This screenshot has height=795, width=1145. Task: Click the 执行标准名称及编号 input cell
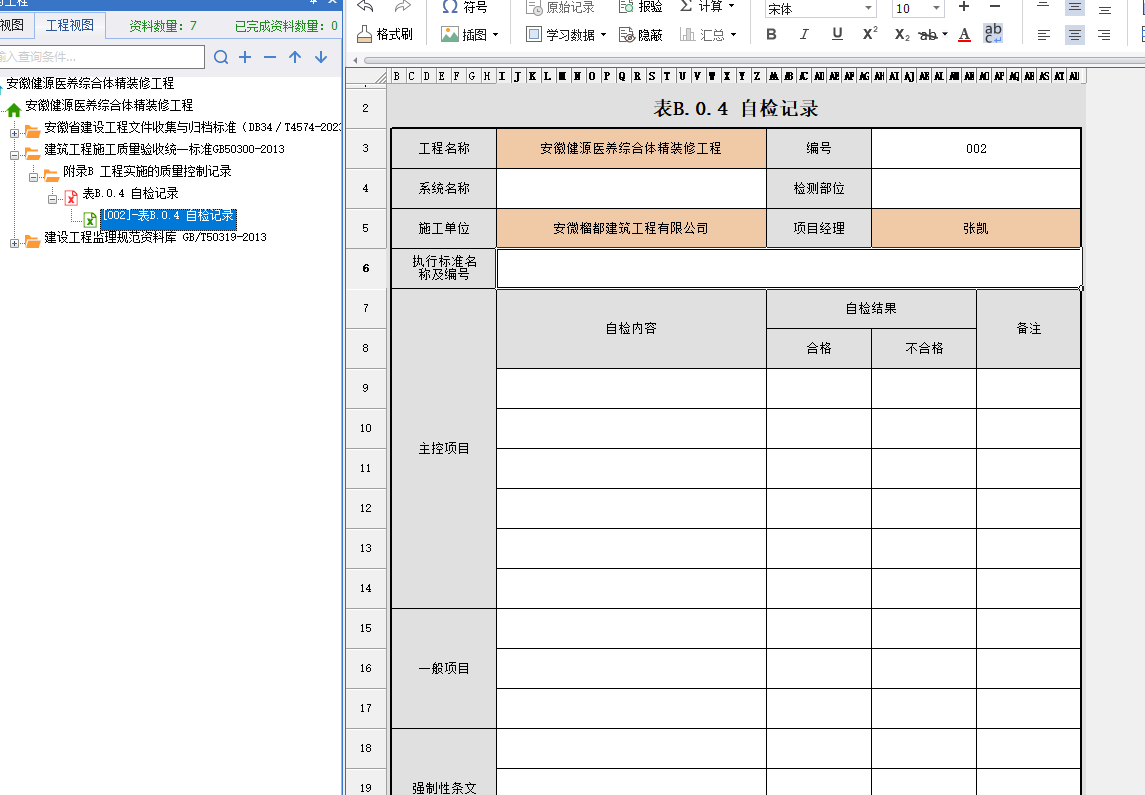(x=788, y=268)
